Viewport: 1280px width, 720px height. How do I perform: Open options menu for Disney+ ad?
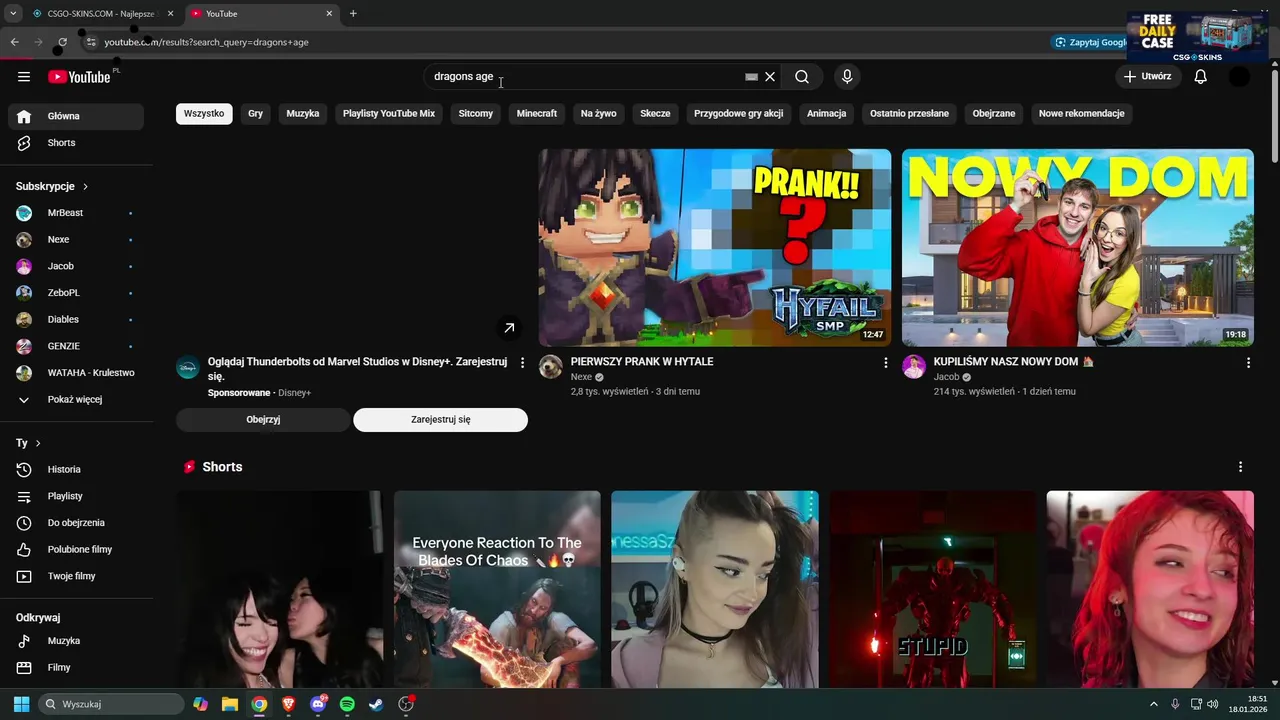[522, 363]
